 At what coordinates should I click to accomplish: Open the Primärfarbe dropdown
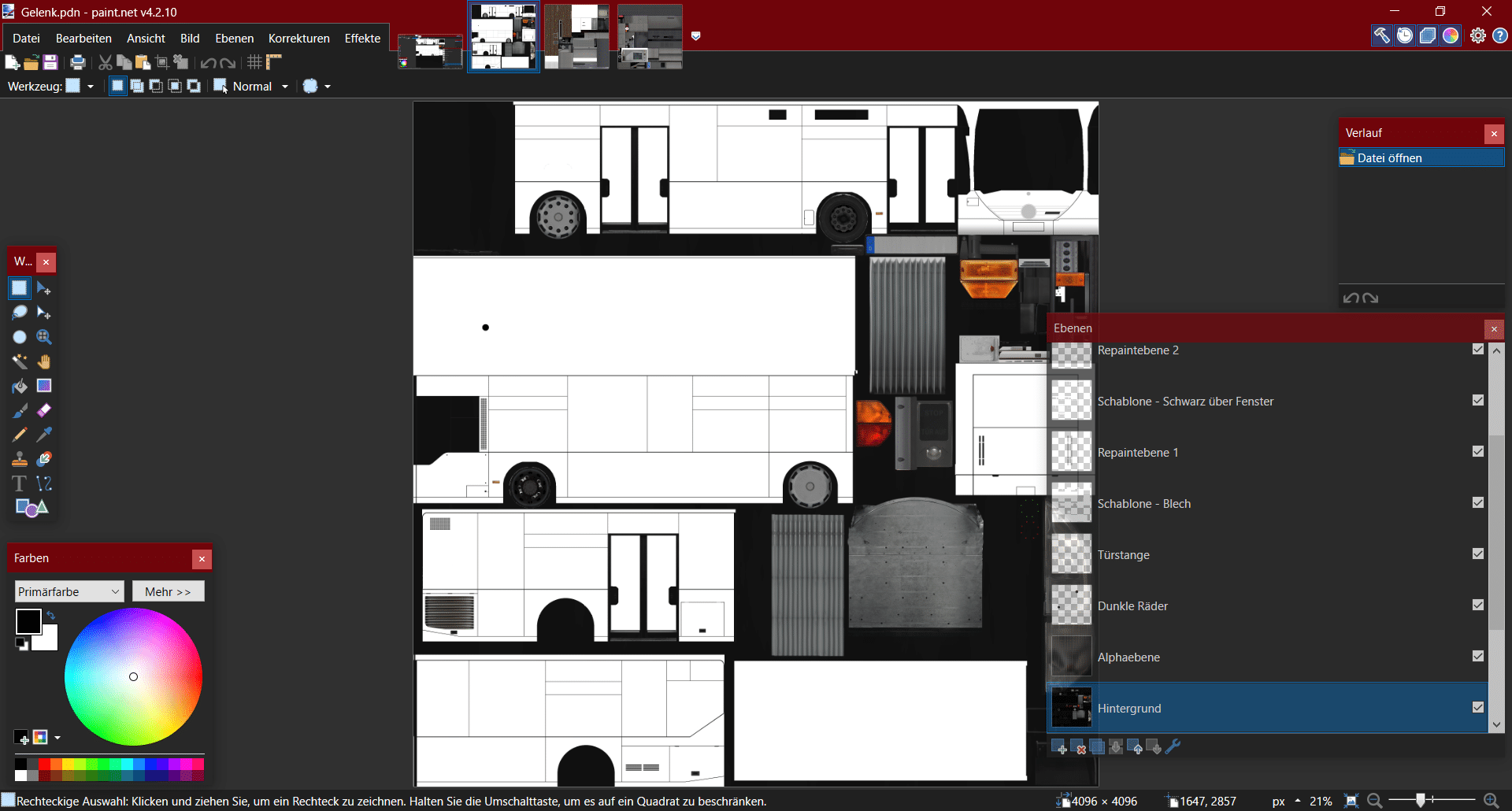pos(69,591)
